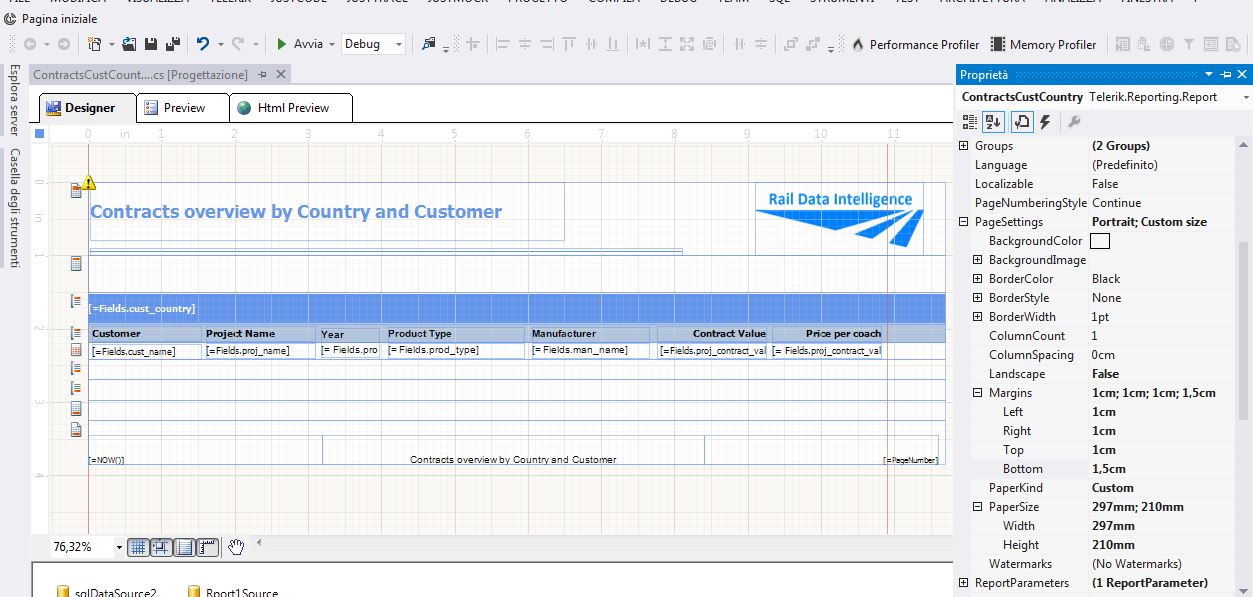Collapse the PaperSize property
The width and height of the screenshot is (1253, 597).
[978, 507]
